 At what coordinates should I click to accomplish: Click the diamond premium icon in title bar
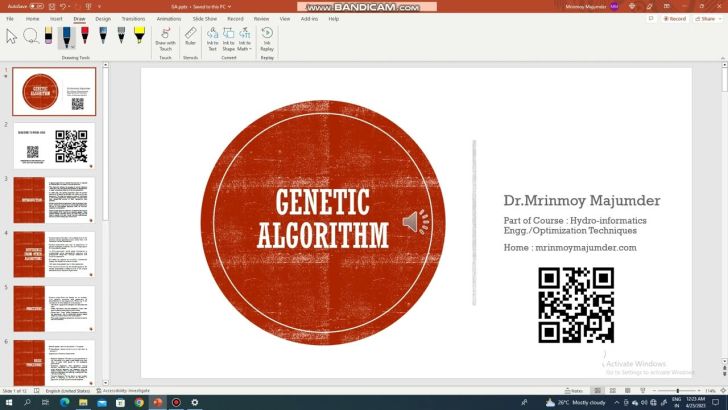coord(632,7)
